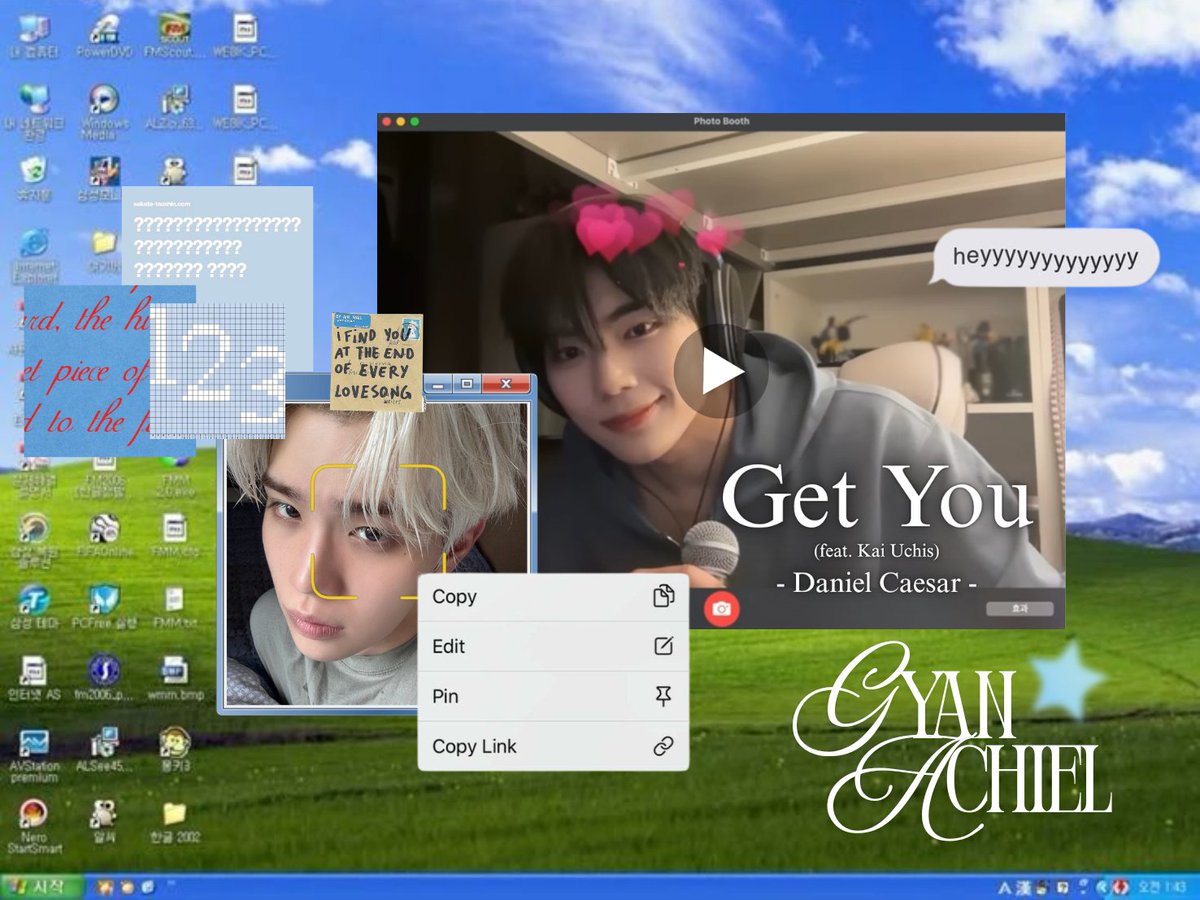Click the first quick launch icon beside Start
The height and width of the screenshot is (900, 1200).
pyautogui.click(x=103, y=887)
